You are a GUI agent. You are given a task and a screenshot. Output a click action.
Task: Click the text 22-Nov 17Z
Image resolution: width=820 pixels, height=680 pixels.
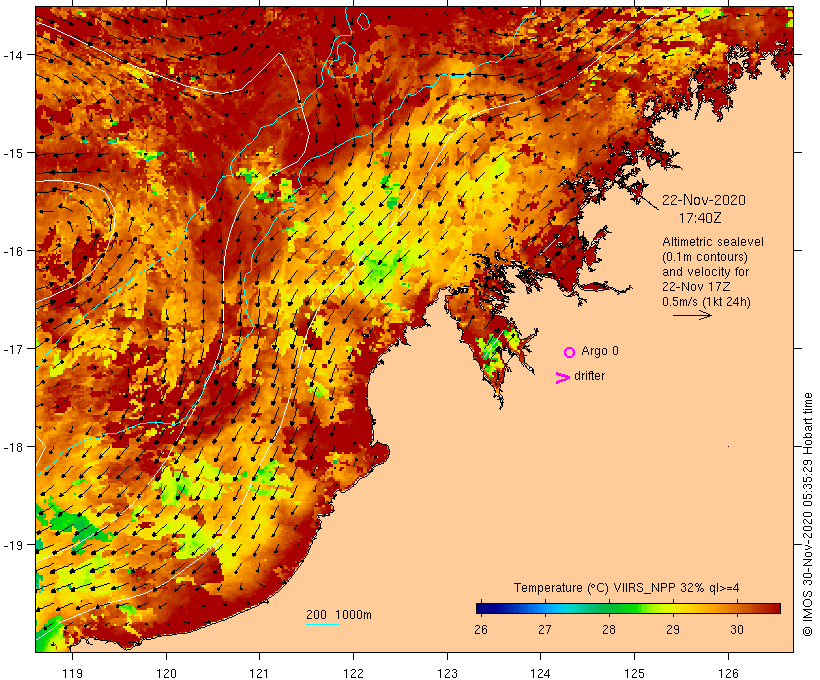tap(696, 287)
